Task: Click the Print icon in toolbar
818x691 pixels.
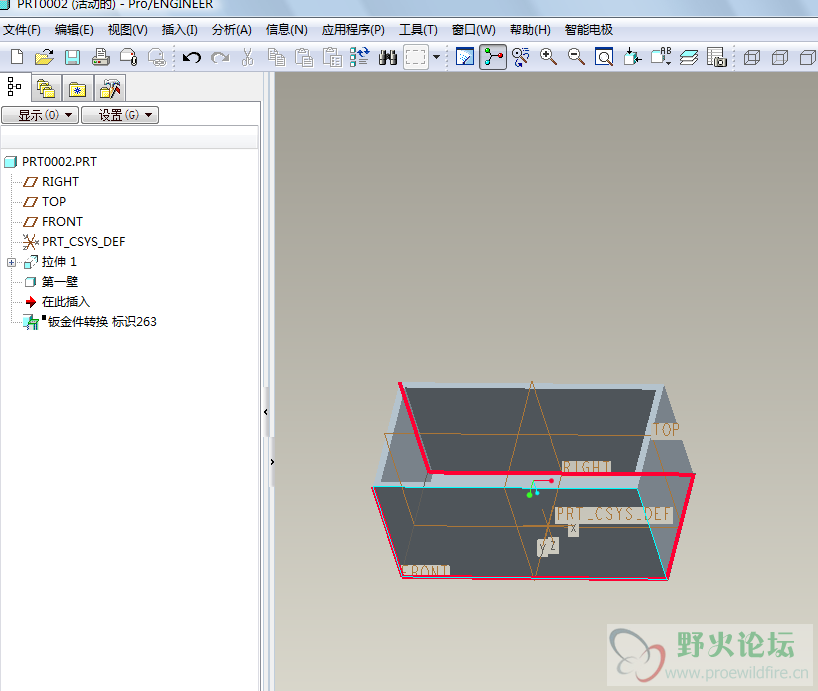Action: (101, 57)
